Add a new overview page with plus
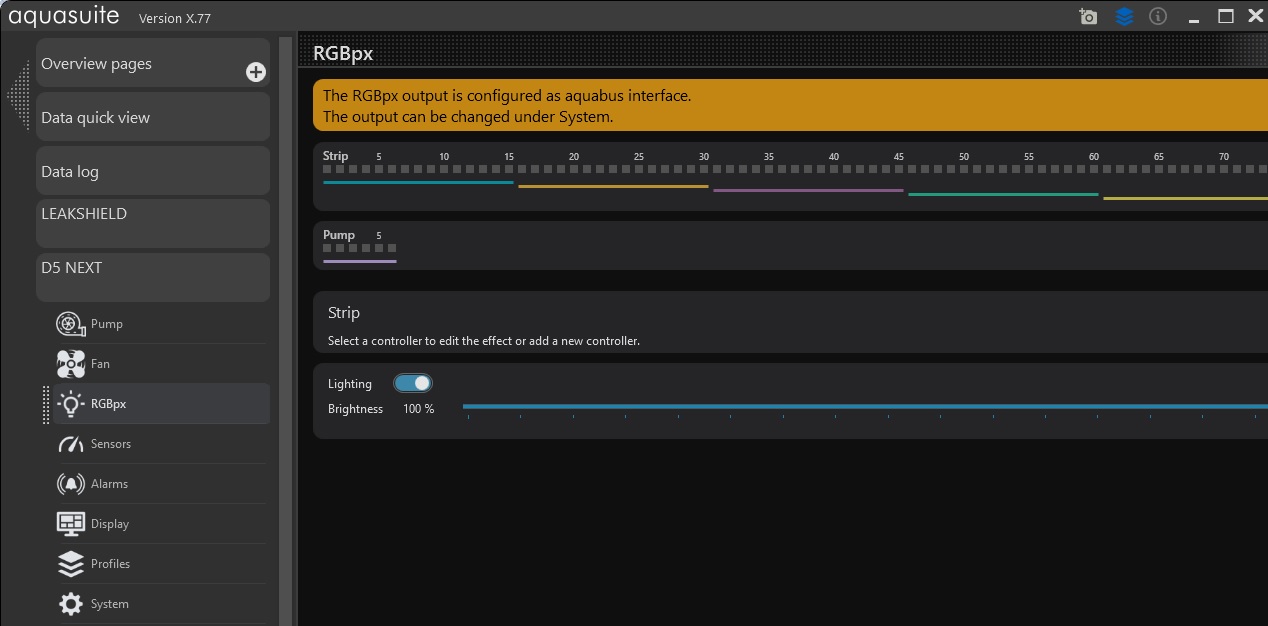1268x626 pixels. tap(256, 72)
